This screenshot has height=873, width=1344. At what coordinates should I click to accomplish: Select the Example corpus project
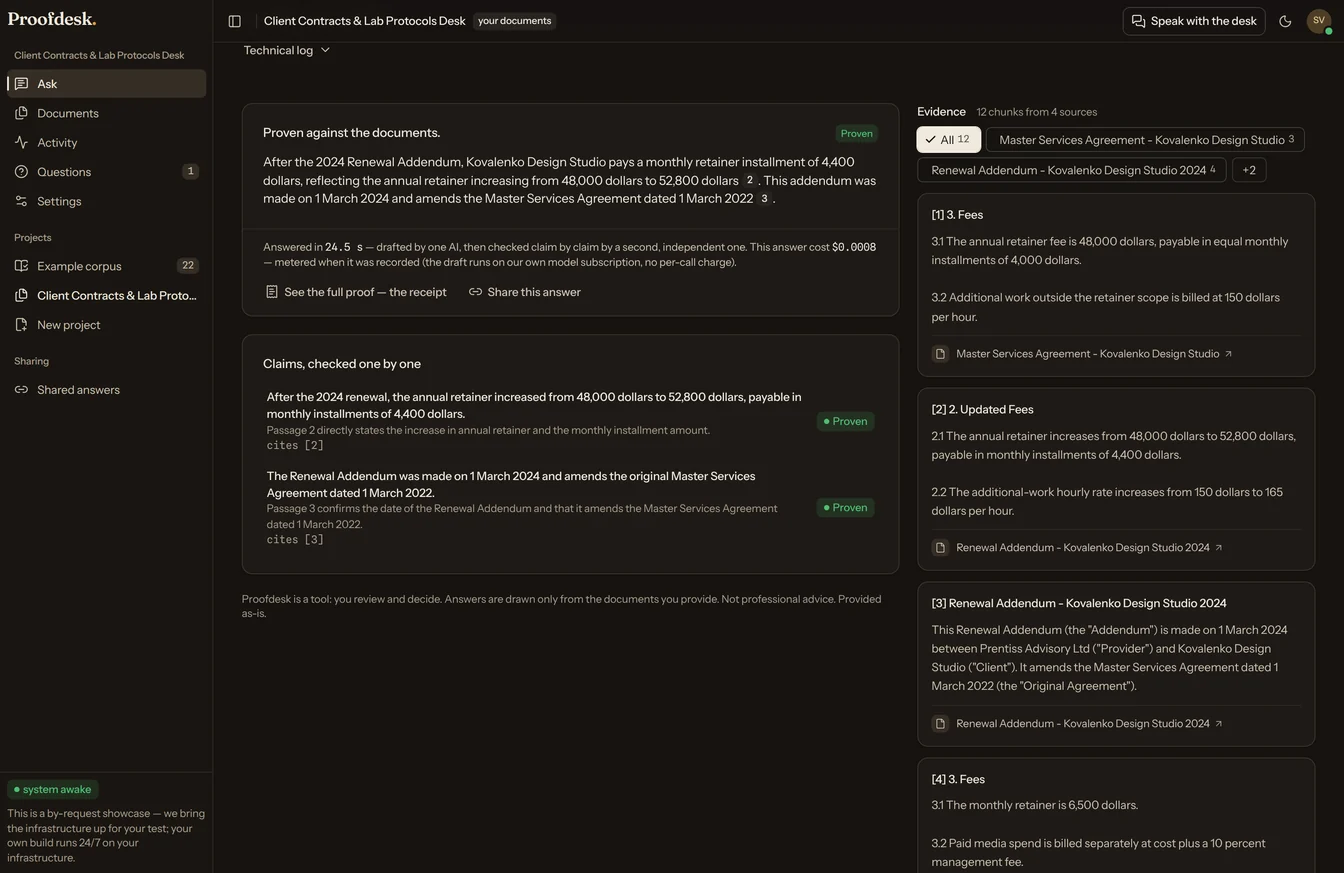click(107, 266)
